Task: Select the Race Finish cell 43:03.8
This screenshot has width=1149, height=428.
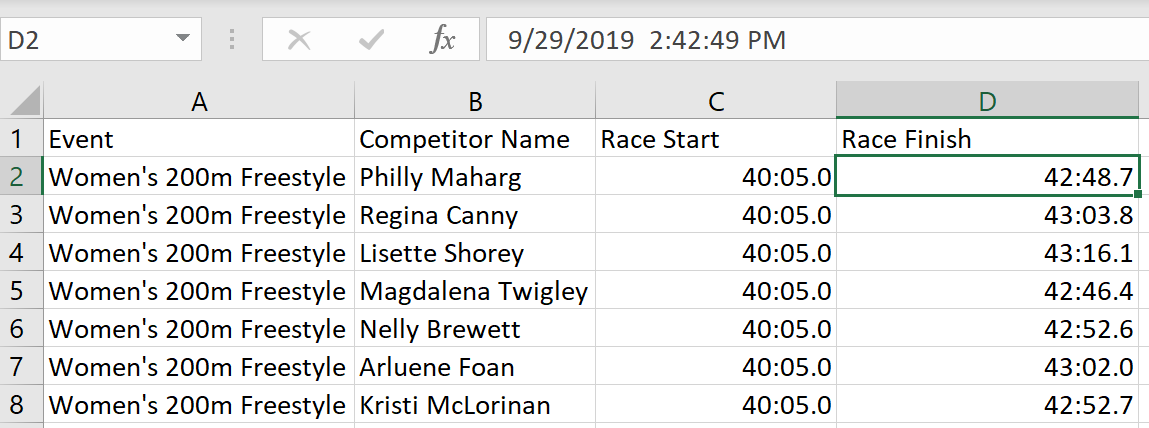Action: point(988,215)
